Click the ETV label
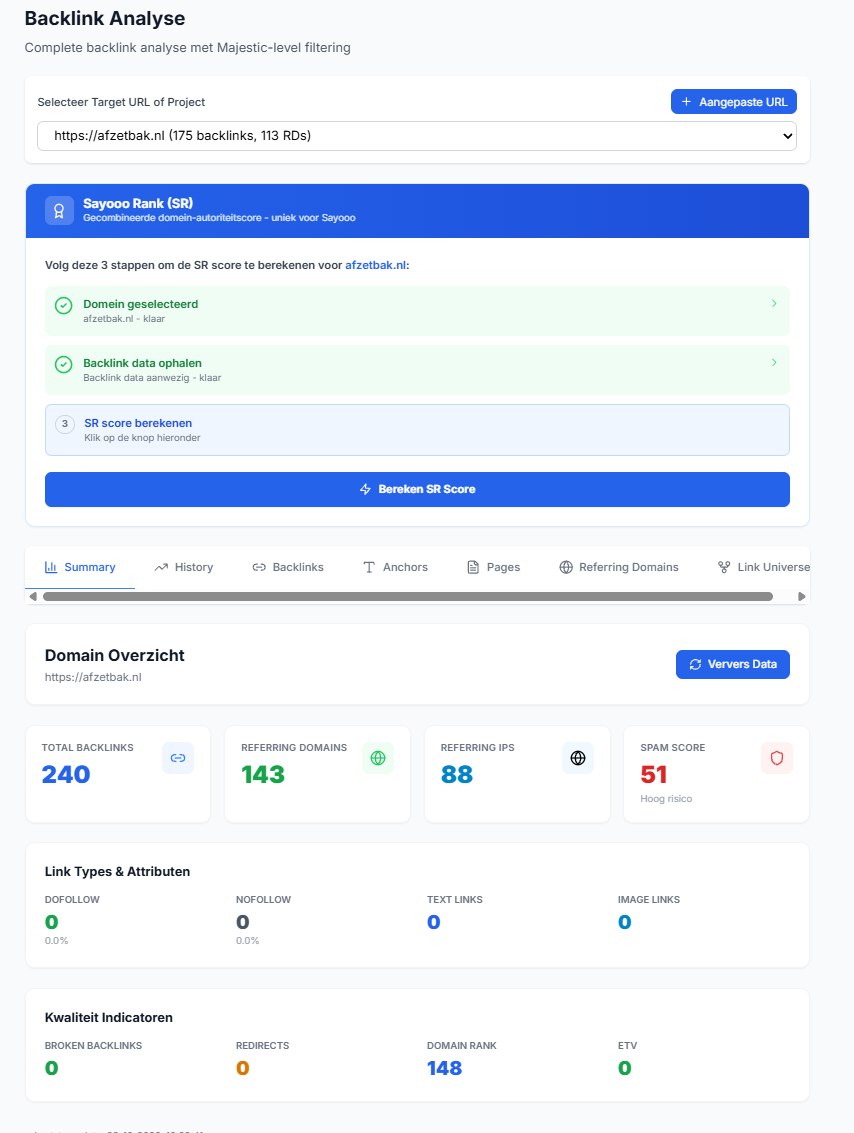Screen dimensions: 854x1133 click(627, 1046)
